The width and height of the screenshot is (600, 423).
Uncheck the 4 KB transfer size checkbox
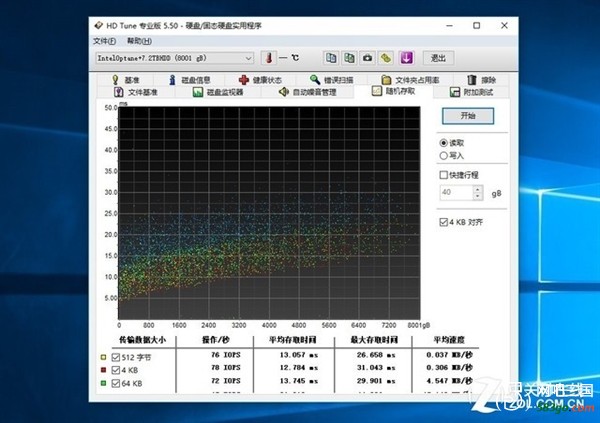click(x=116, y=370)
